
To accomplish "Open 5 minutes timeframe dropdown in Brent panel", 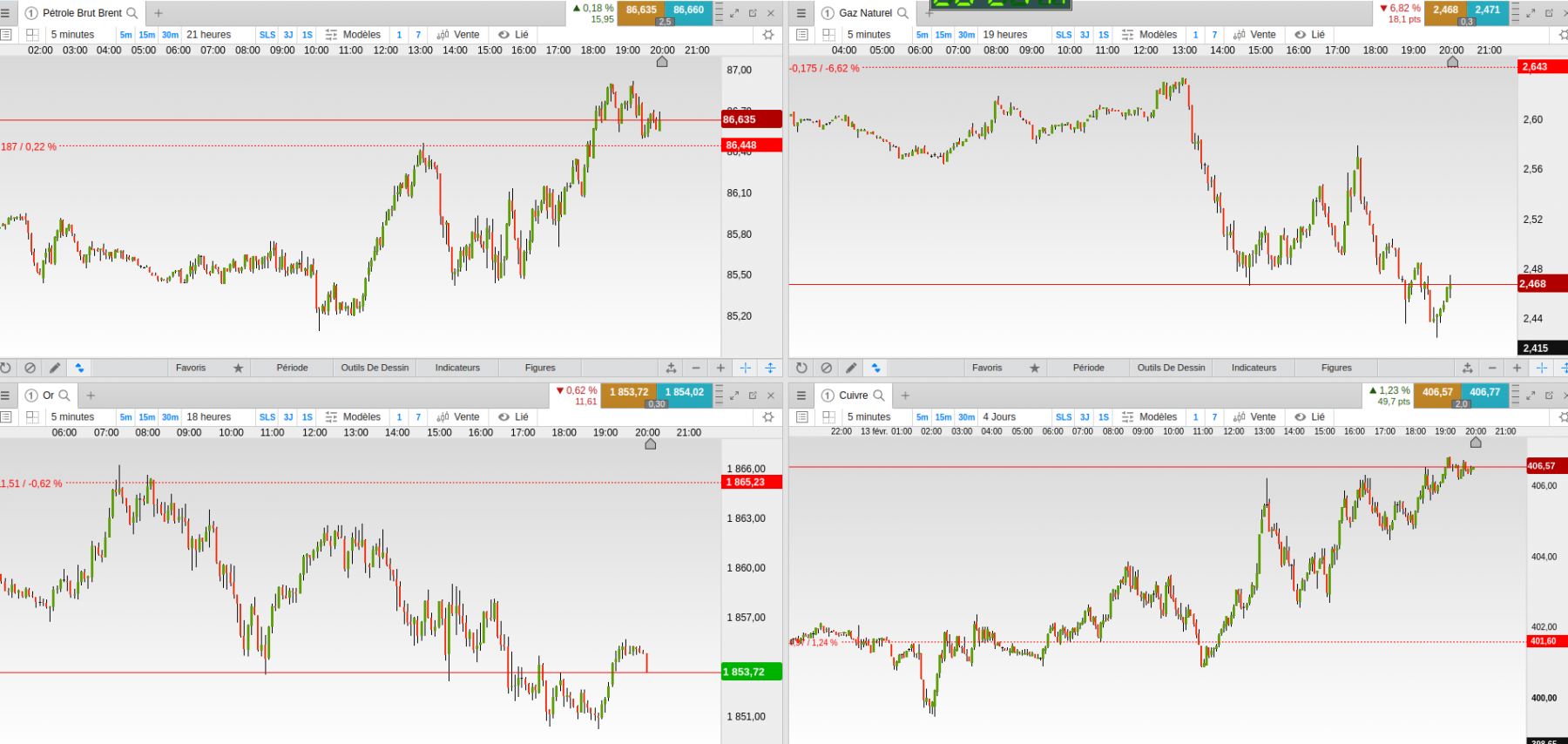I will (72, 35).
